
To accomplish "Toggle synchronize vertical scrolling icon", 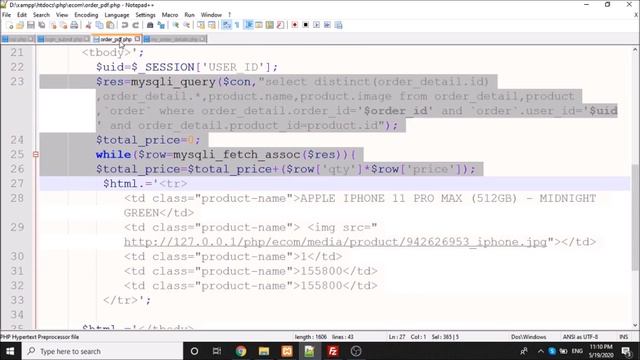I will tap(201, 25).
